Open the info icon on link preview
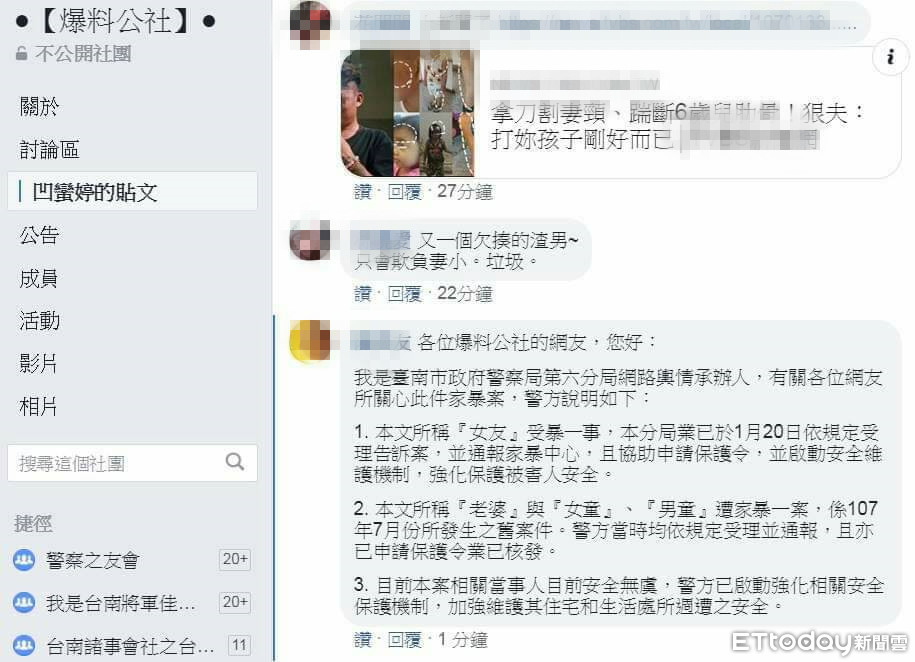The image size is (915, 662). [890, 57]
